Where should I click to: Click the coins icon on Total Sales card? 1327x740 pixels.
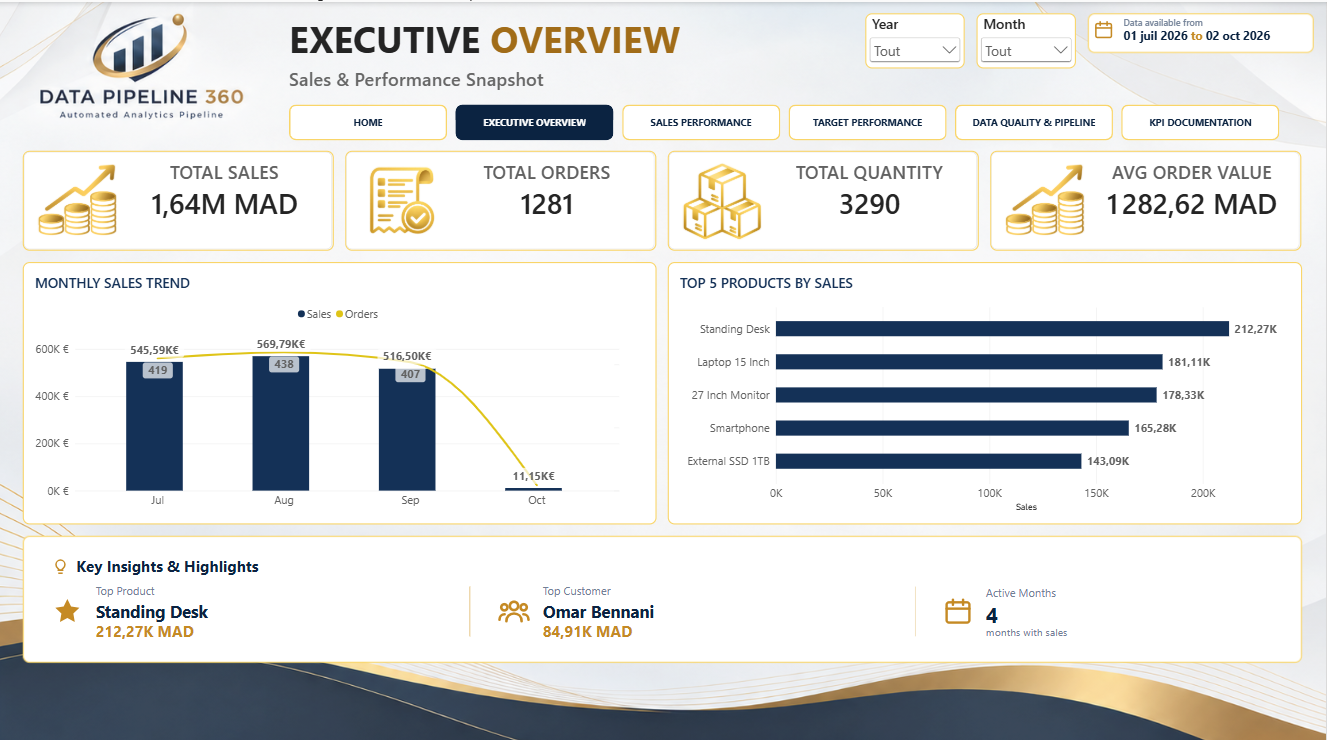pyautogui.click(x=78, y=201)
